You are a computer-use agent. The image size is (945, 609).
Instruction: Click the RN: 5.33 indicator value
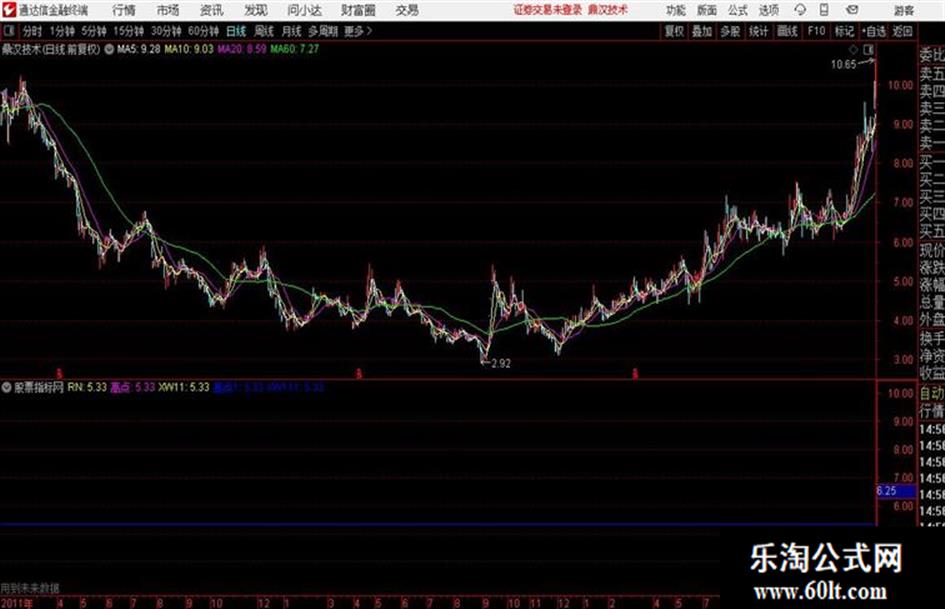coord(87,387)
